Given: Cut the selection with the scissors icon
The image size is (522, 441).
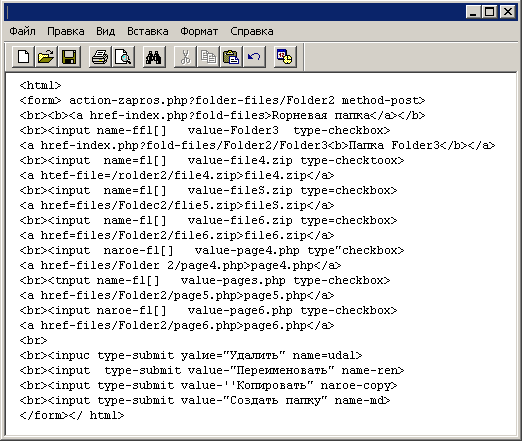Looking at the screenshot, I should pyautogui.click(x=185, y=57).
